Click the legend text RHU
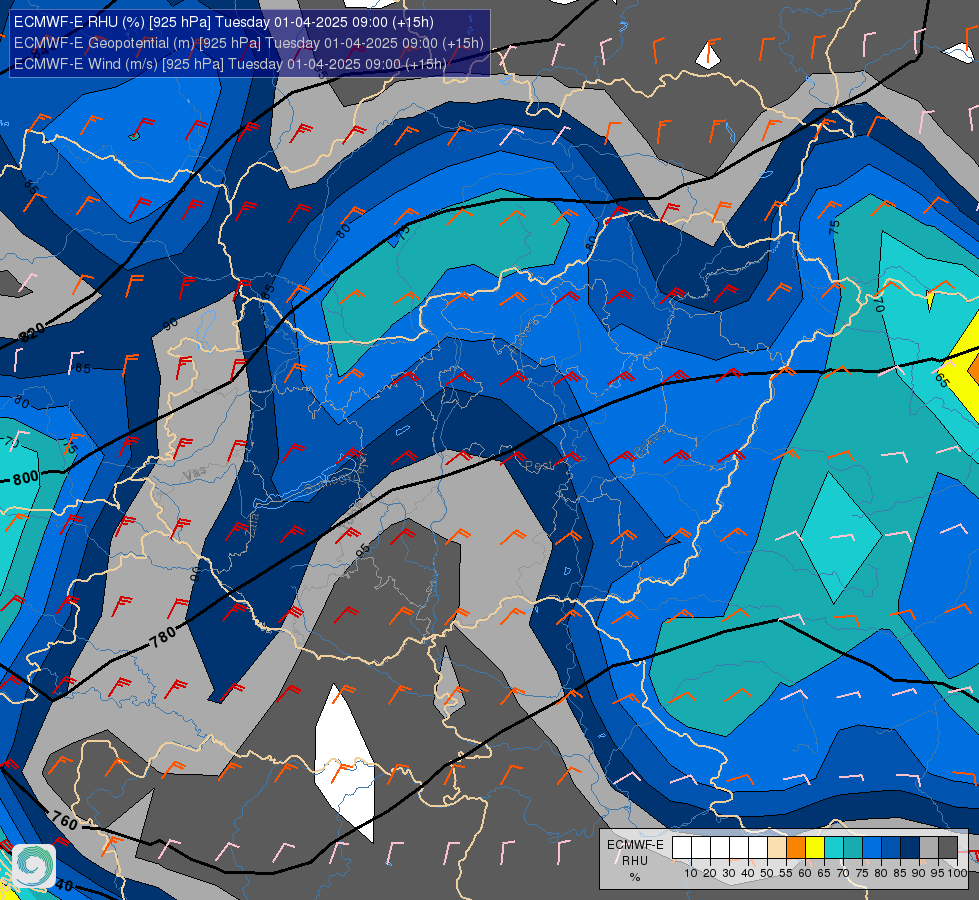 pos(635,861)
